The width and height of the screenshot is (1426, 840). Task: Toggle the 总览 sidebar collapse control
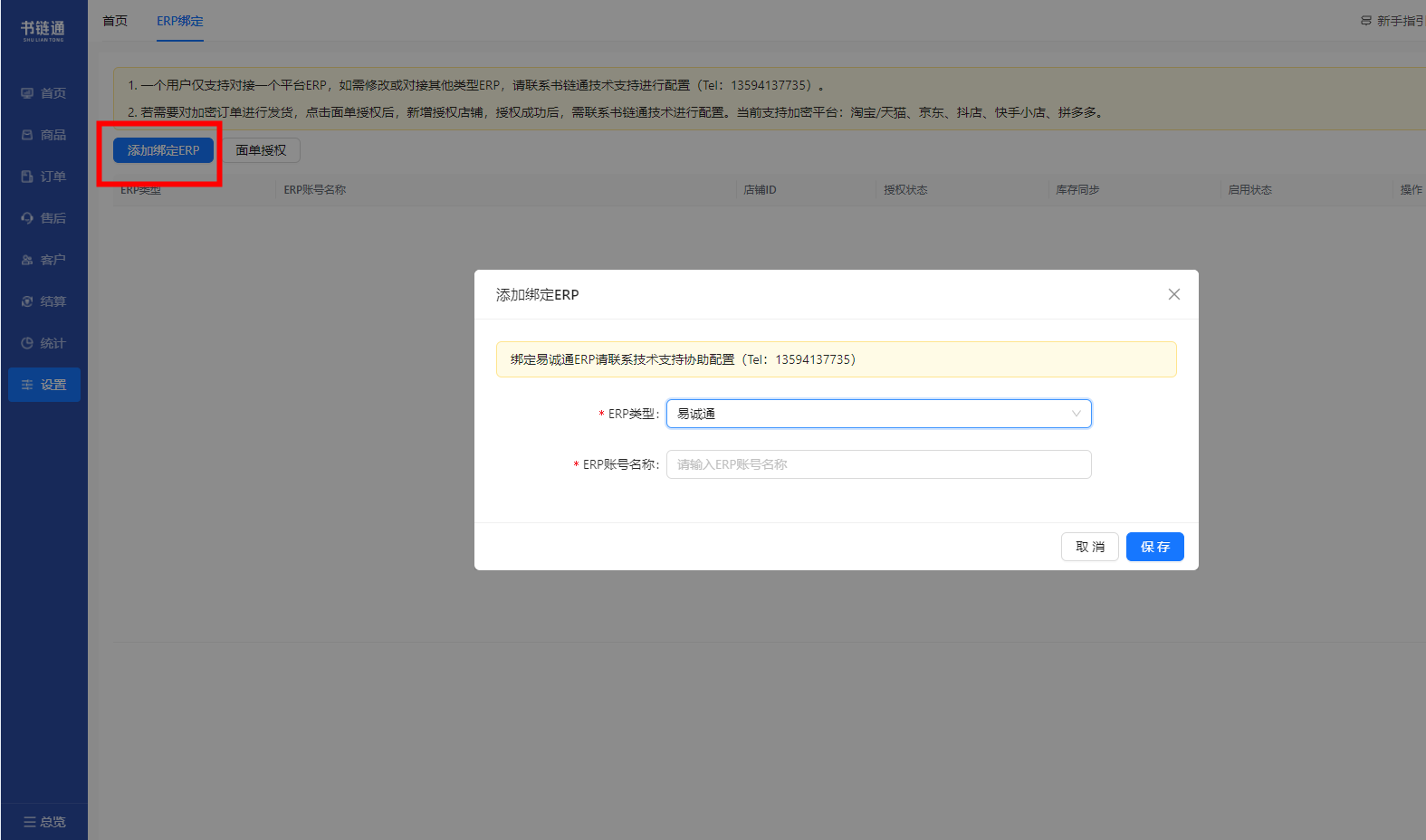point(44,822)
